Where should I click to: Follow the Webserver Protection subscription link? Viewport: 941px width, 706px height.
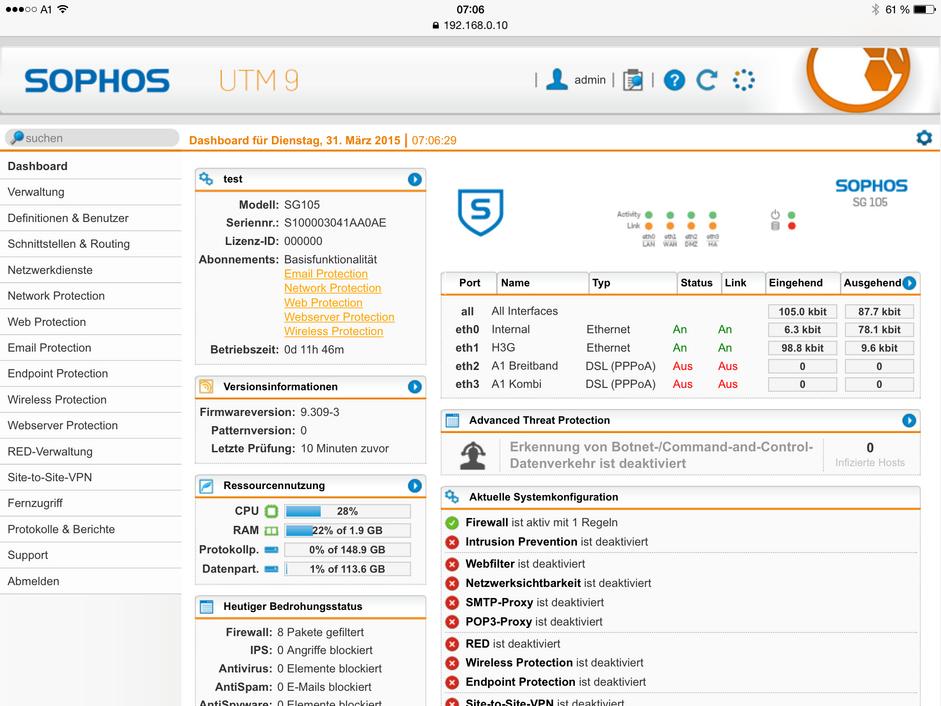(339, 317)
